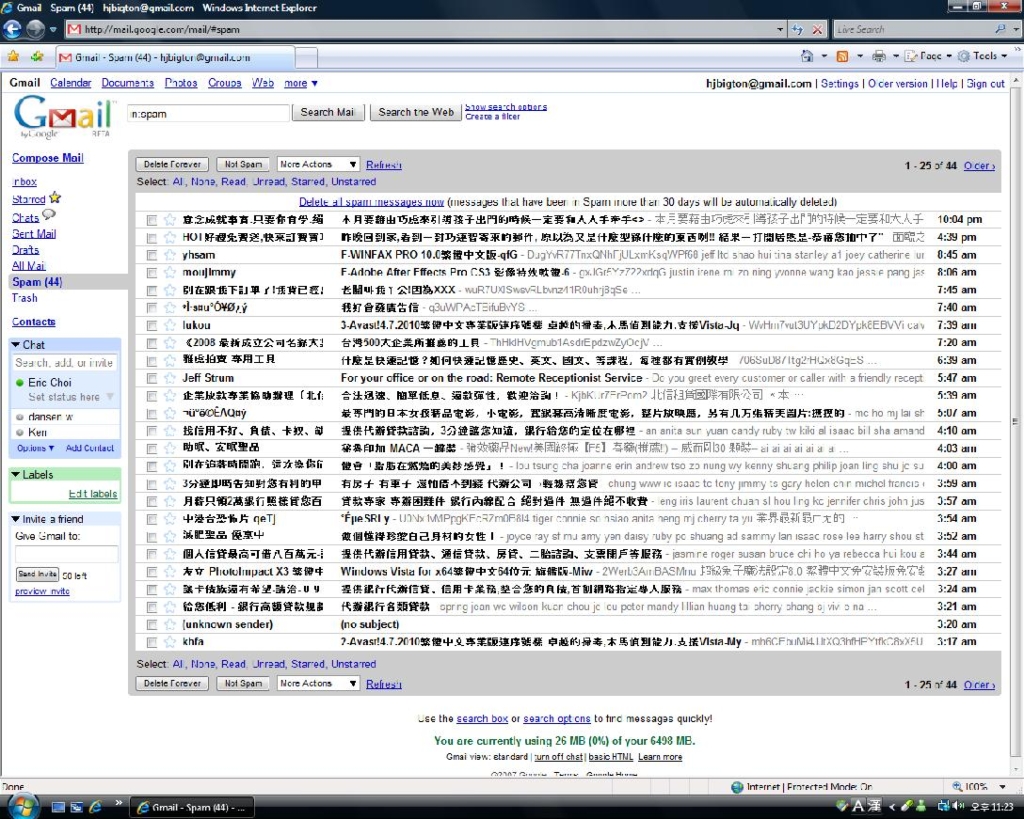Open Photos from the Gmail top navigation
Image resolution: width=1024 pixels, height=819 pixels.
coord(181,83)
